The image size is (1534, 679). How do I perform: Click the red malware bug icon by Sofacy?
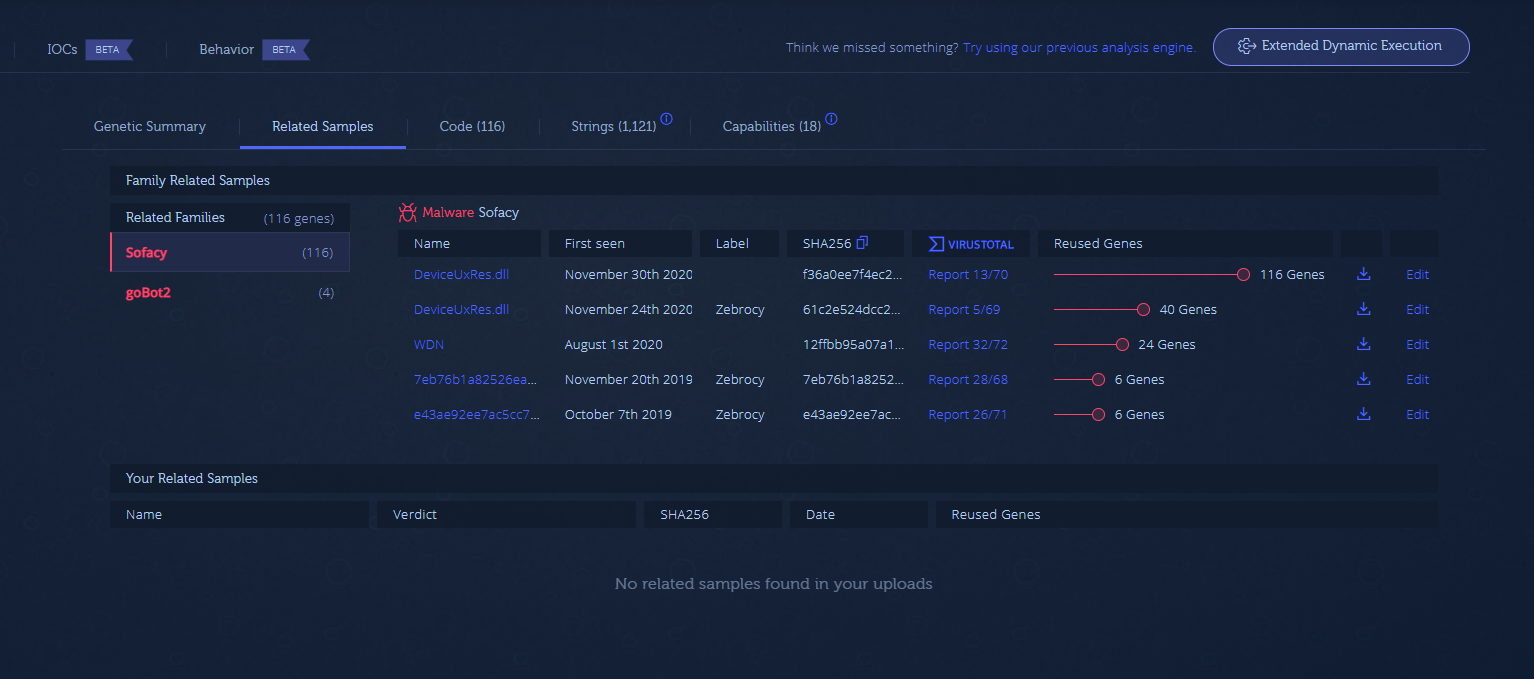click(407, 212)
